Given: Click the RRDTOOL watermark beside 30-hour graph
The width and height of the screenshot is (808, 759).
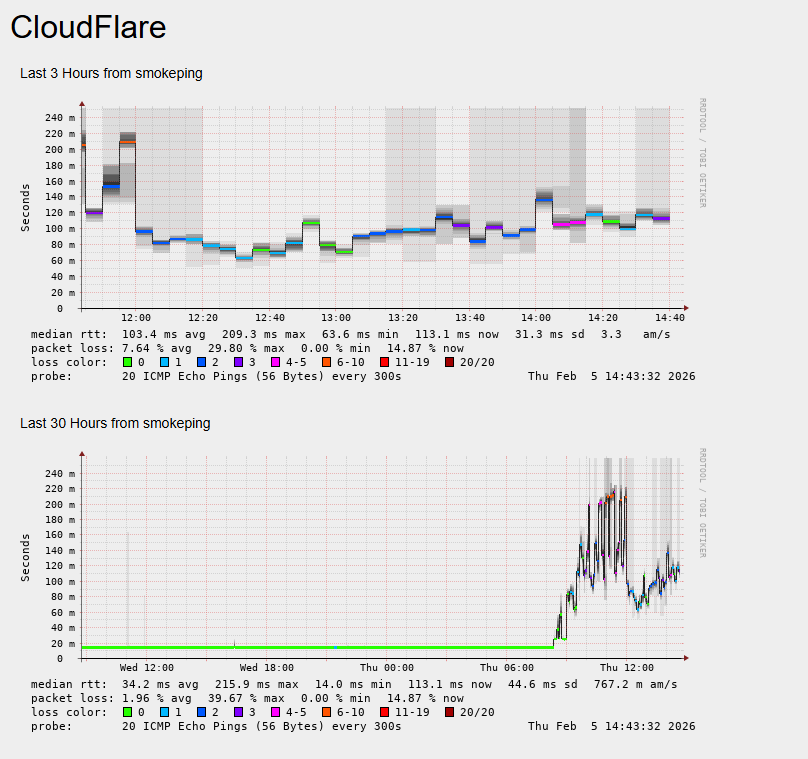Looking at the screenshot, I should [702, 502].
